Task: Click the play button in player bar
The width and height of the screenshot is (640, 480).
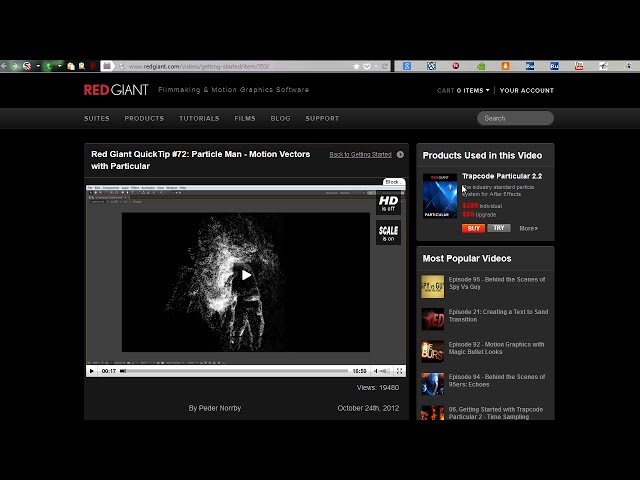Action: pos(92,371)
